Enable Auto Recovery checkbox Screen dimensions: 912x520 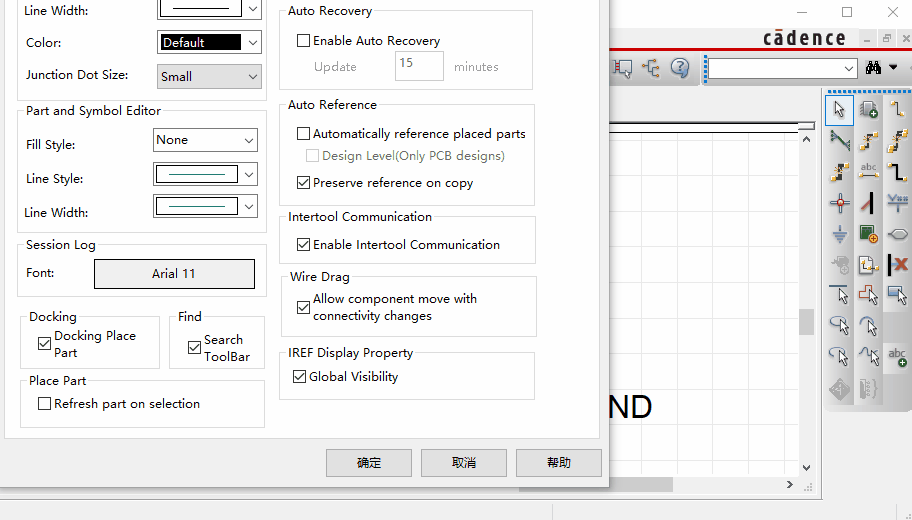click(x=304, y=41)
